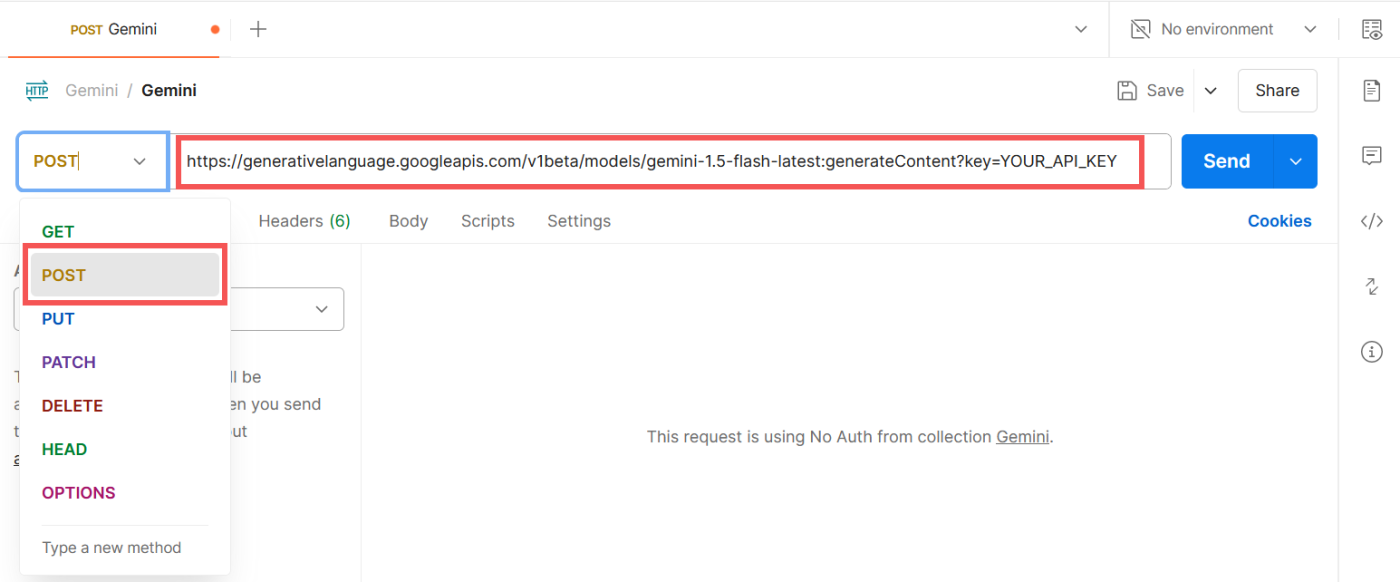Switch to the Body tab

tap(408, 221)
